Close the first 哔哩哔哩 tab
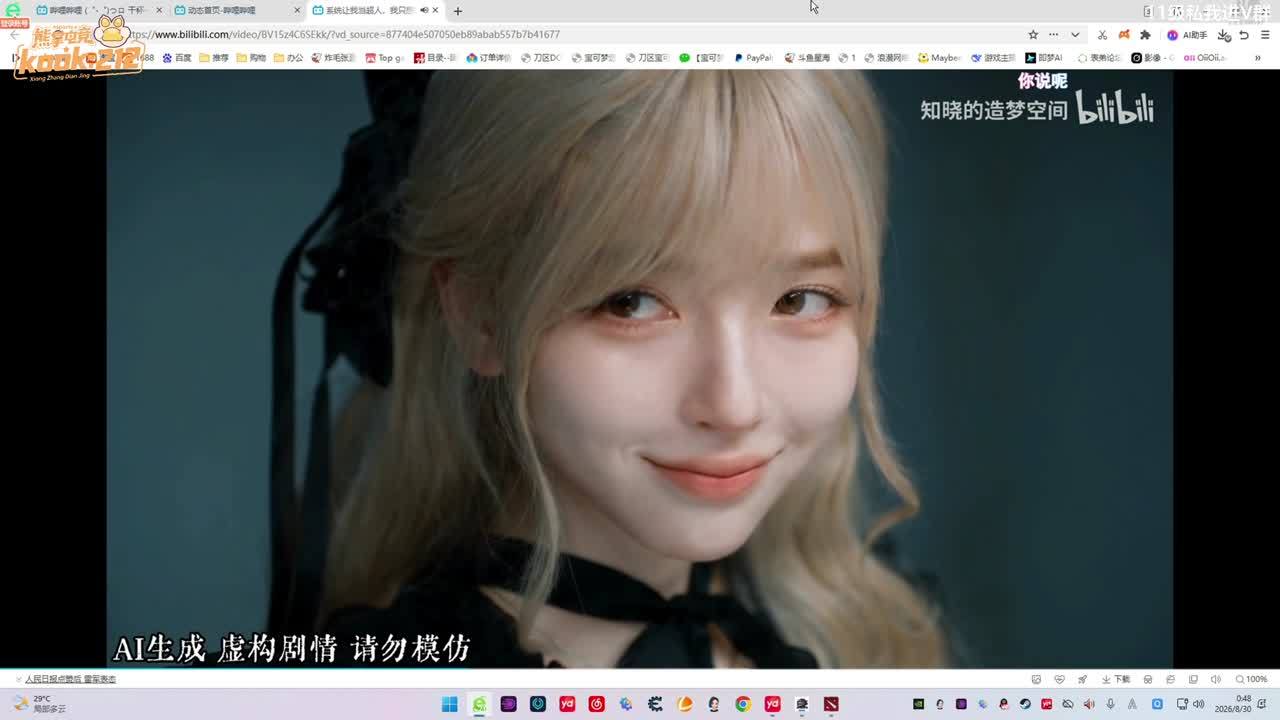 point(159,10)
